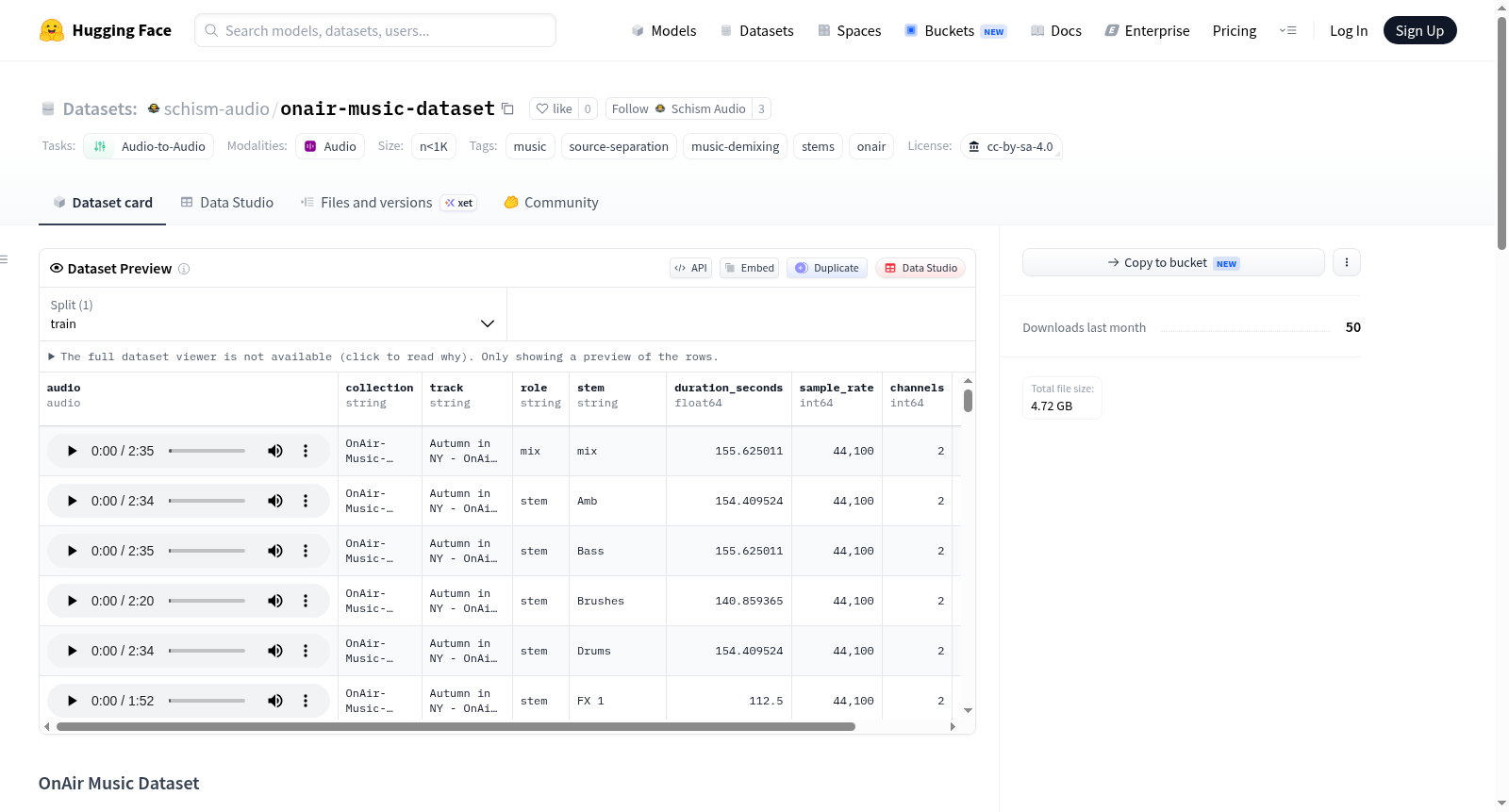The height and width of the screenshot is (812, 1509).
Task: Click Copy to bucket button
Action: coord(1173,262)
